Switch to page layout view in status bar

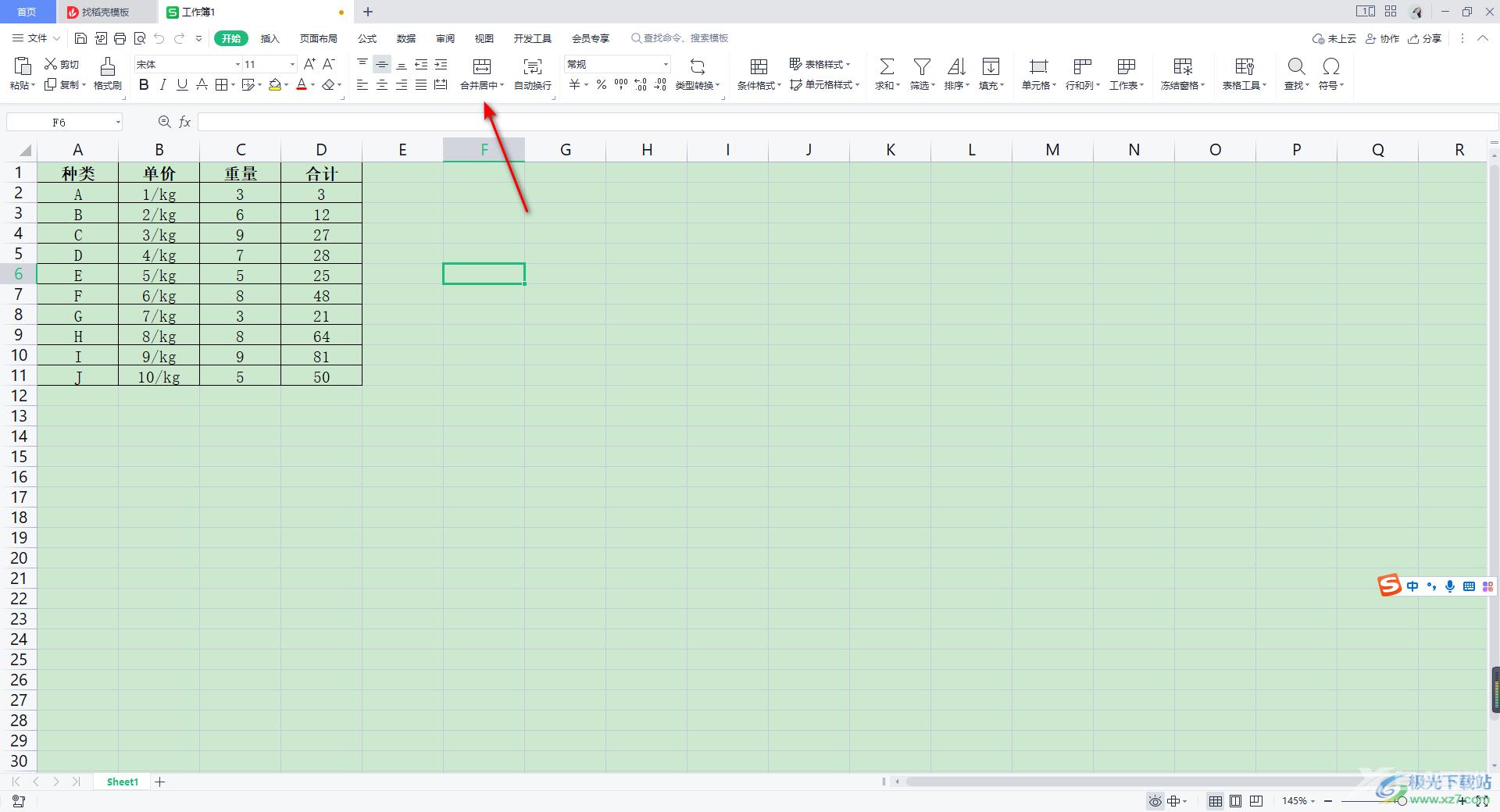(1235, 801)
